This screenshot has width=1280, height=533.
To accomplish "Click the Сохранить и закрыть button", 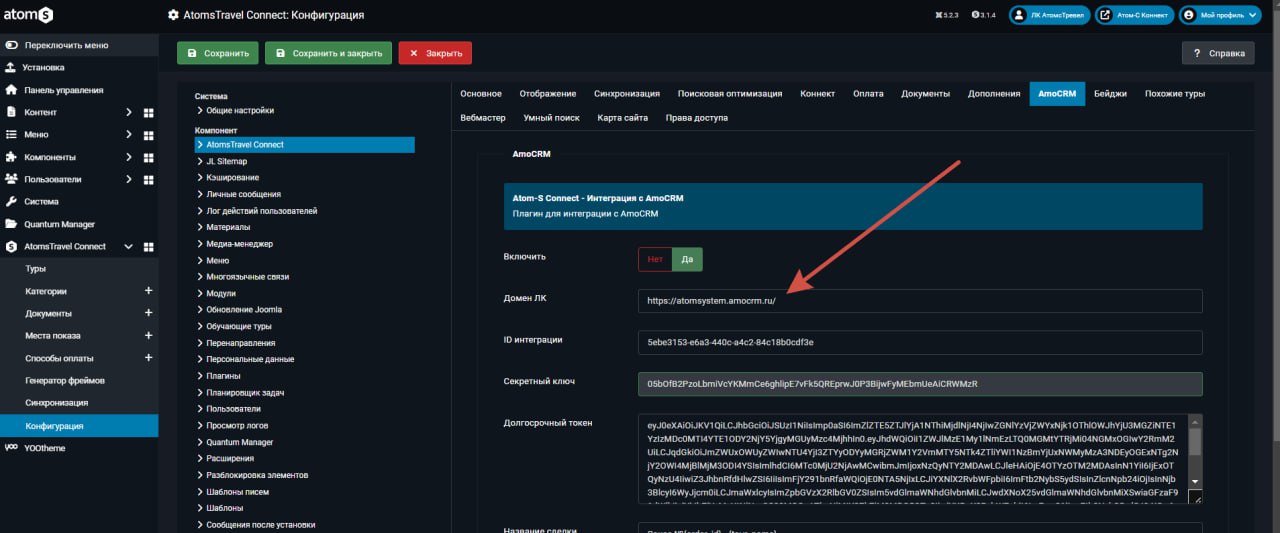I will [328, 53].
